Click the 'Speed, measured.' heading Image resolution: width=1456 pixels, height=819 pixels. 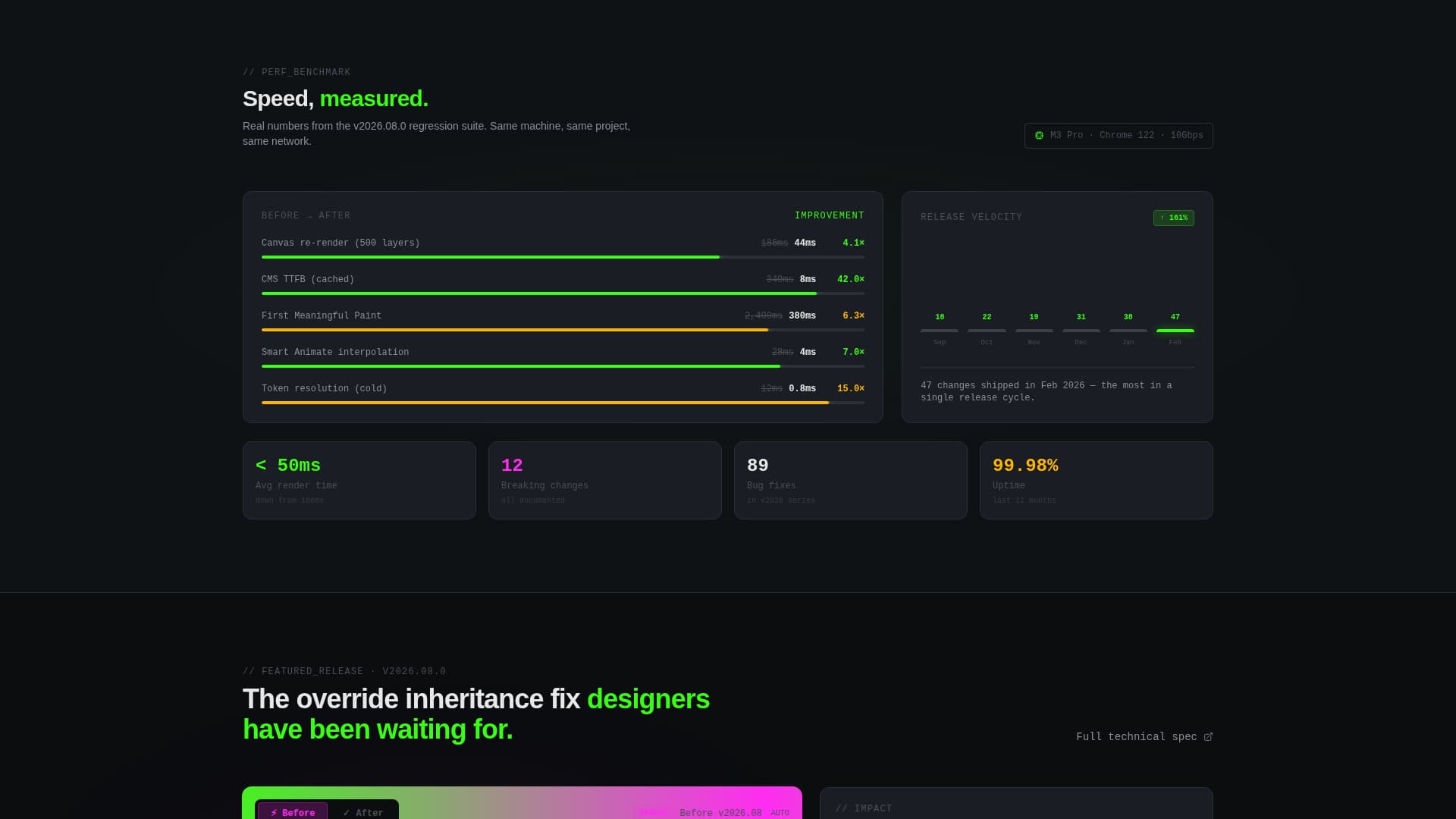click(x=335, y=99)
